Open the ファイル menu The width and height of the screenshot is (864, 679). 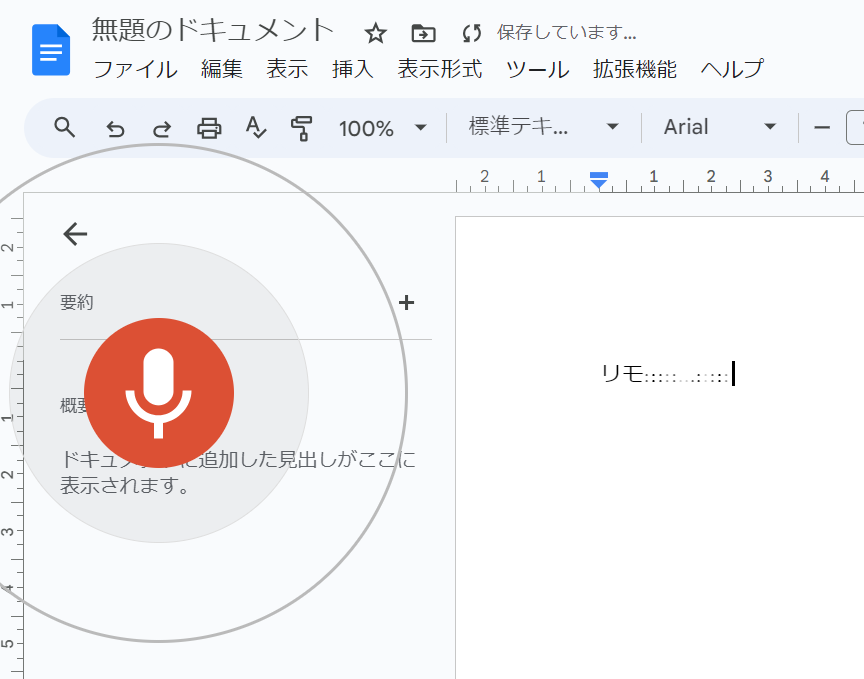tap(135, 69)
